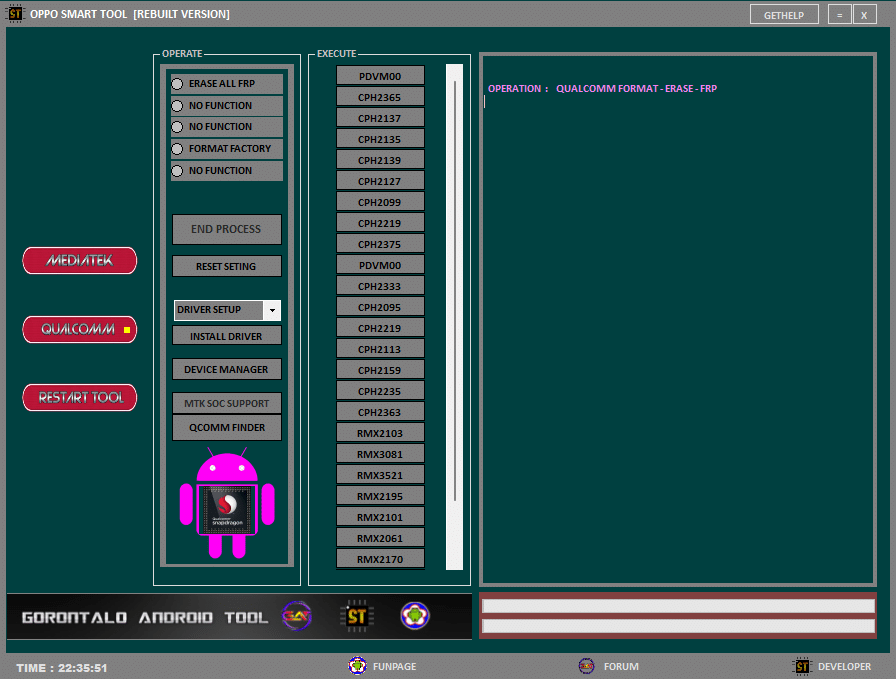
Task: Minimize the window with the = button
Action: (839, 15)
